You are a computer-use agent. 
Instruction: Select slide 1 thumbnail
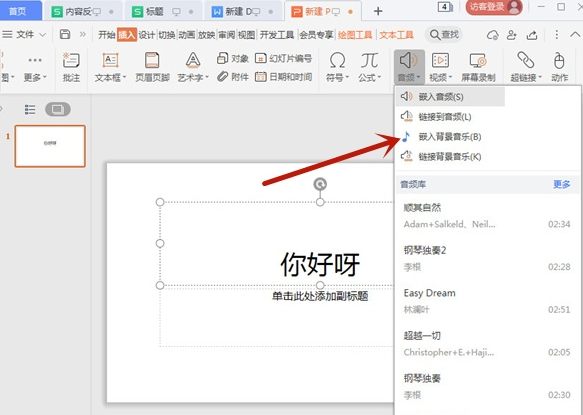[x=50, y=146]
